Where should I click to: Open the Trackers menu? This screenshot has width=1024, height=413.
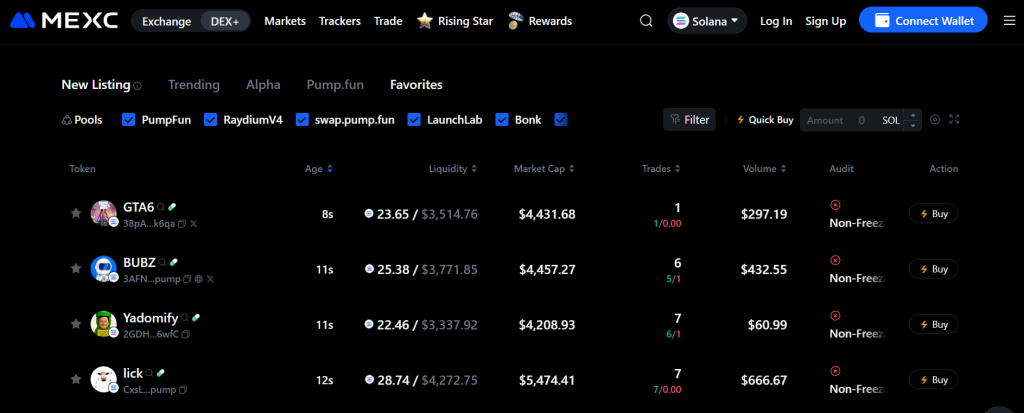[x=340, y=21]
